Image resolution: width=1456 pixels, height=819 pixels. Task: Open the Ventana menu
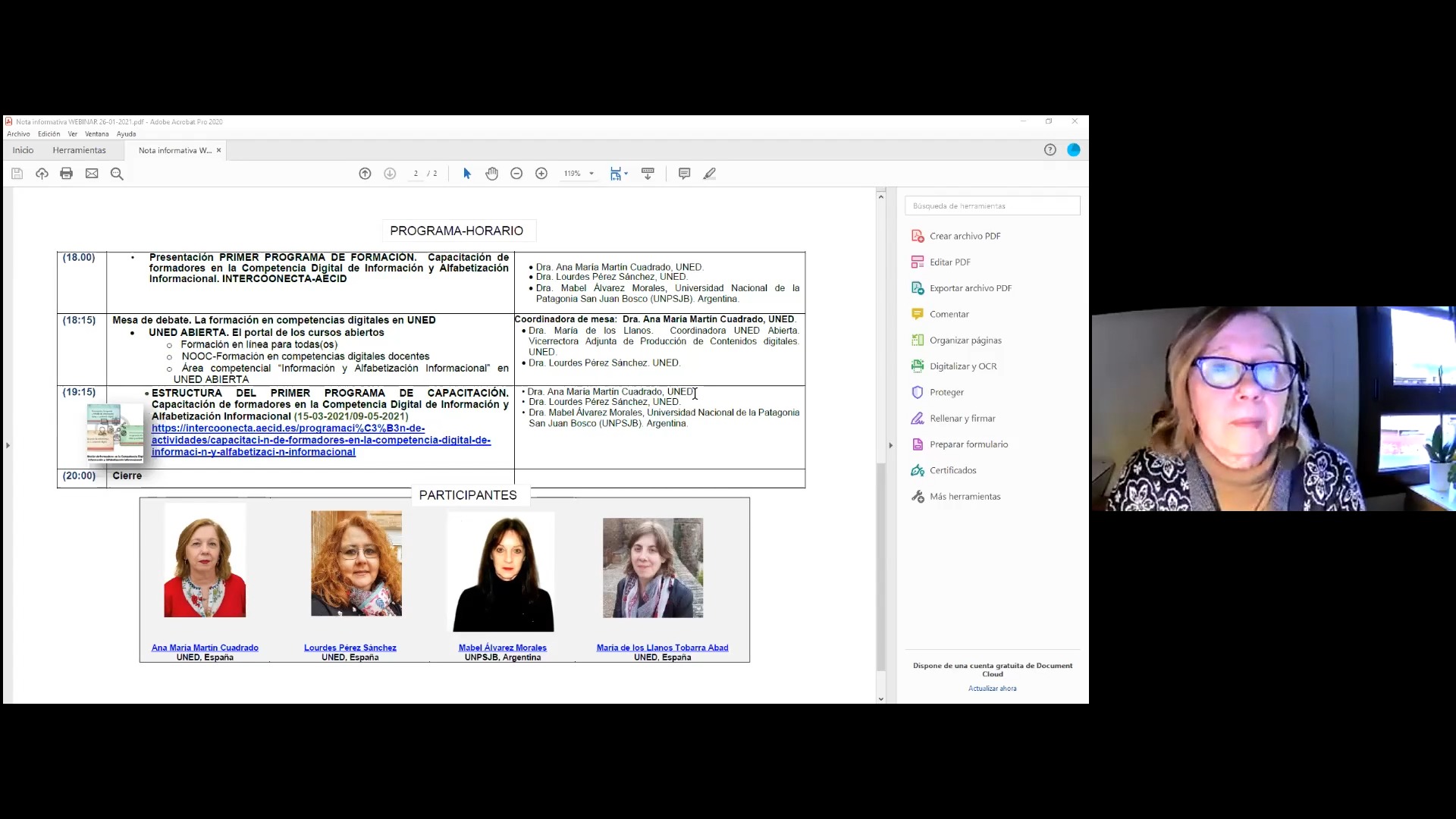pyautogui.click(x=96, y=134)
